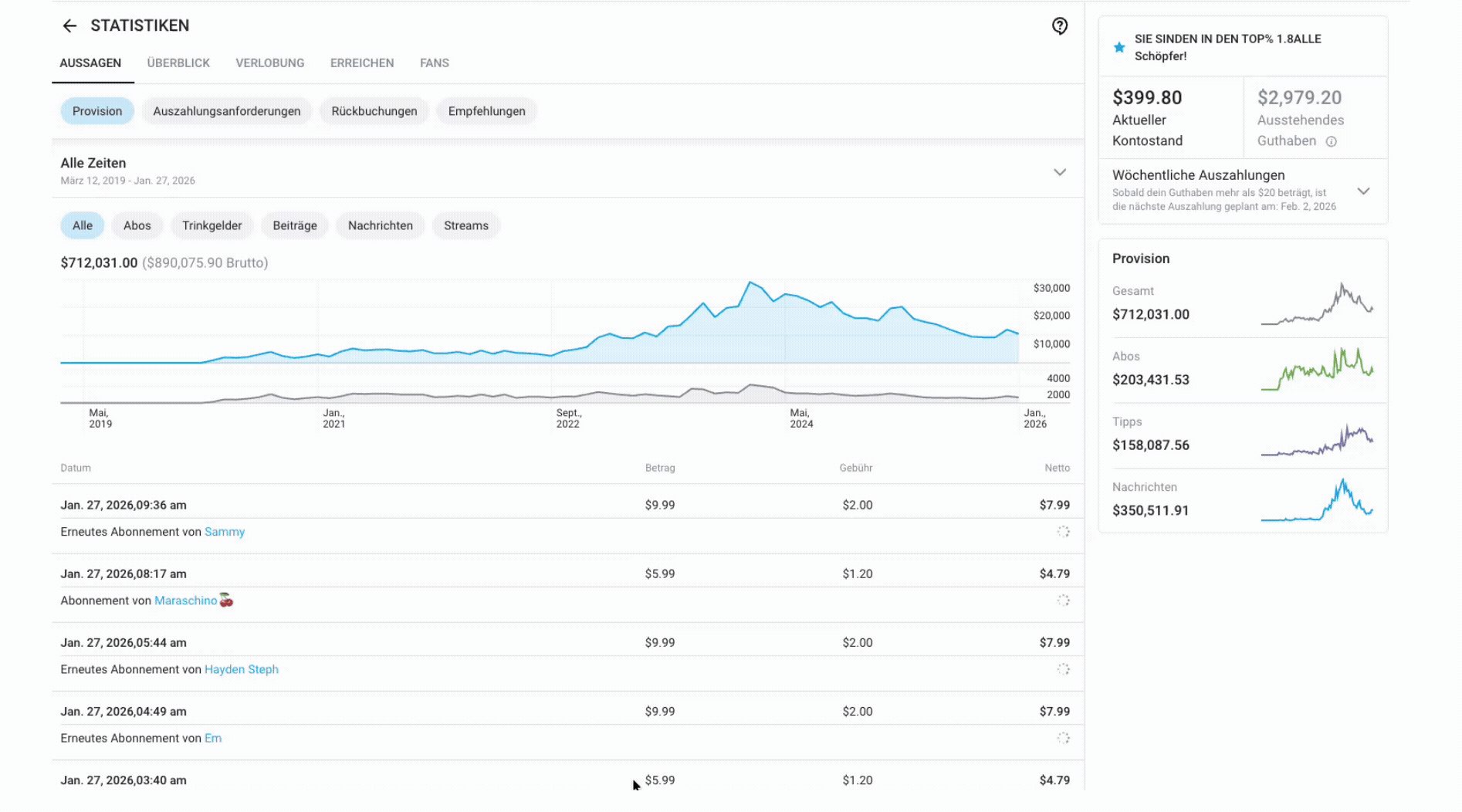Click the Abos green sparkline chart
Image resolution: width=1462 pixels, height=812 pixels.
(1317, 369)
